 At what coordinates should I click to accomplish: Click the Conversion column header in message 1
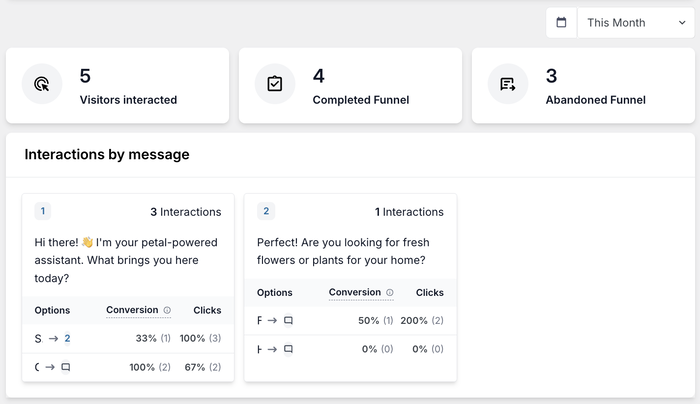132,310
